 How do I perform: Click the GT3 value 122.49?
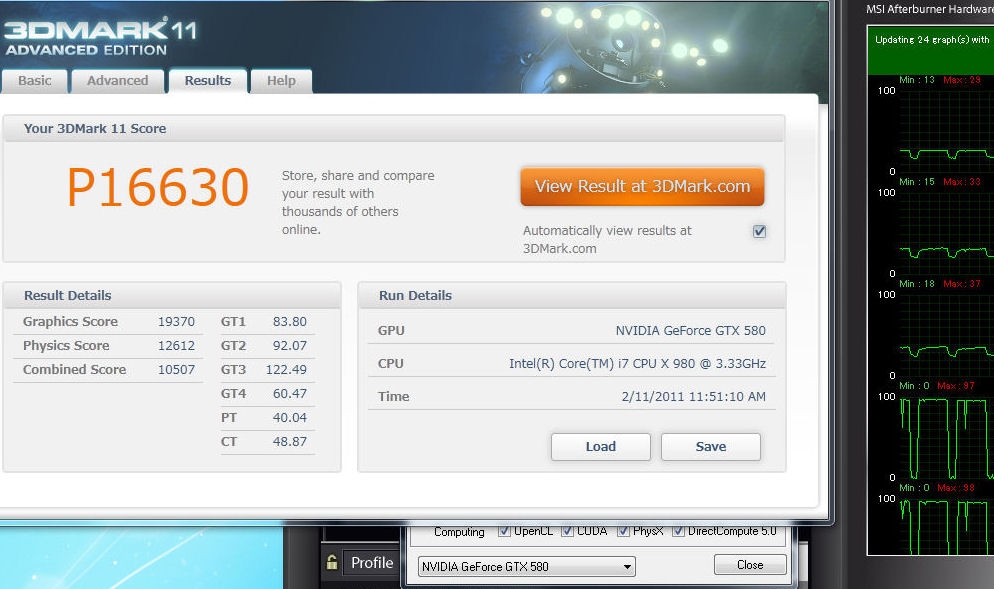(x=286, y=370)
